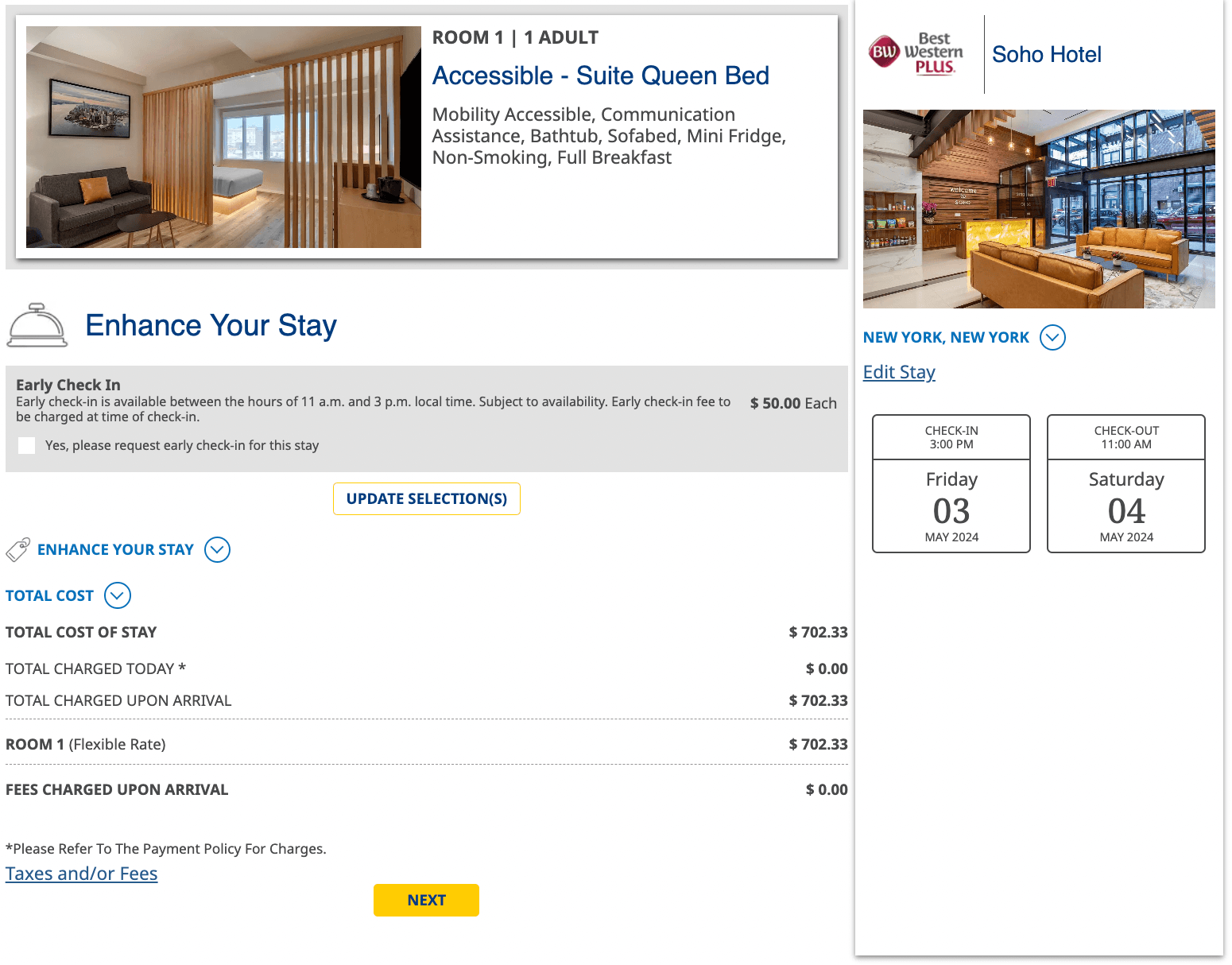1232x965 pixels.
Task: Click the price tag icon
Action: click(x=17, y=549)
